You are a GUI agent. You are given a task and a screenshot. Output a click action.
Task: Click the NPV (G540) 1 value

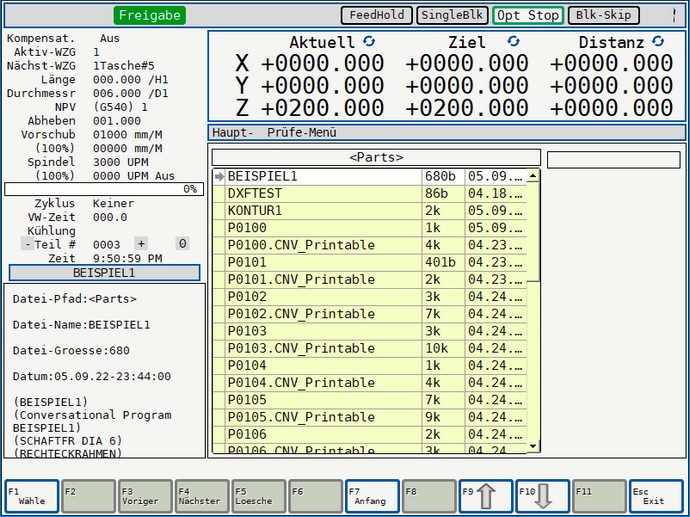[x=120, y=107]
